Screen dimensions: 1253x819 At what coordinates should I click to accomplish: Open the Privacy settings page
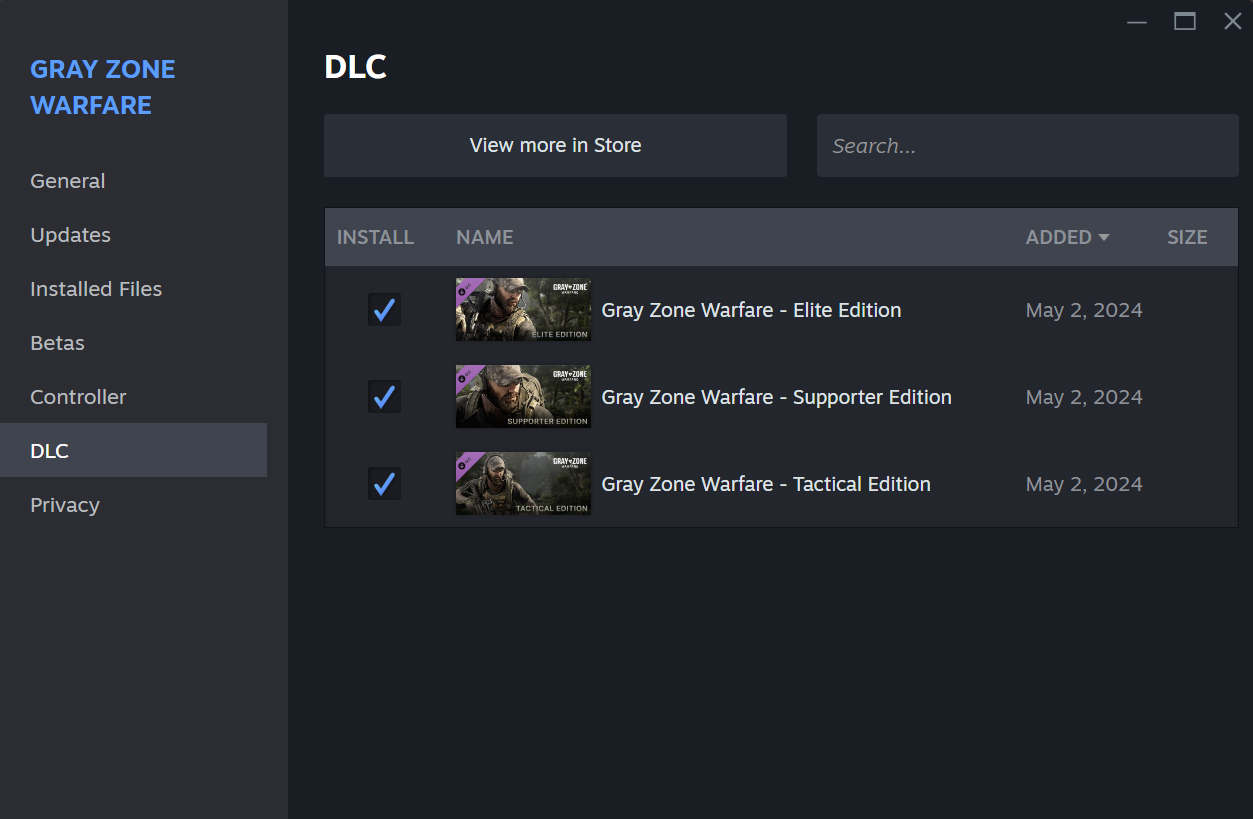coord(65,505)
